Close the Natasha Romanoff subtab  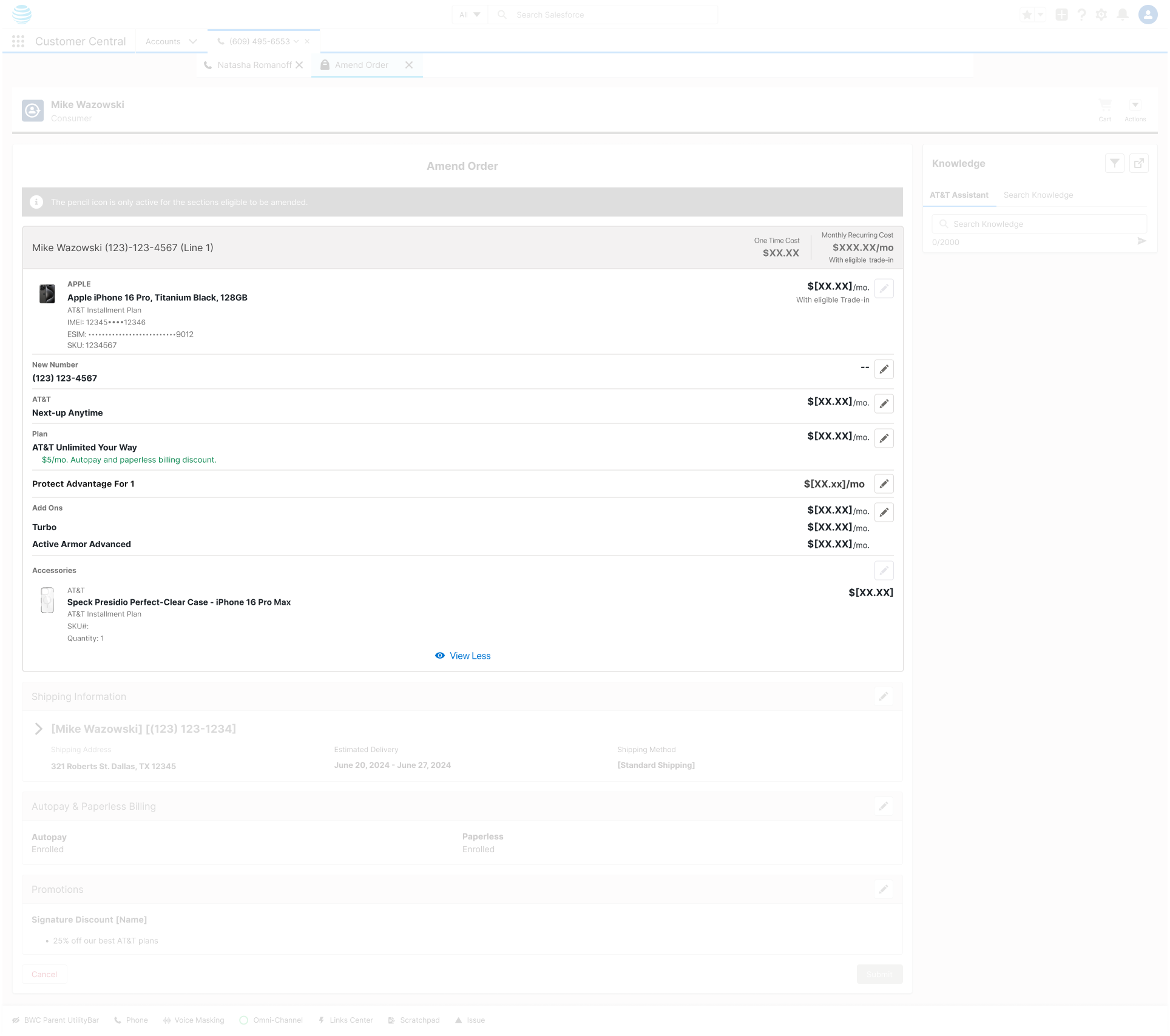click(299, 65)
